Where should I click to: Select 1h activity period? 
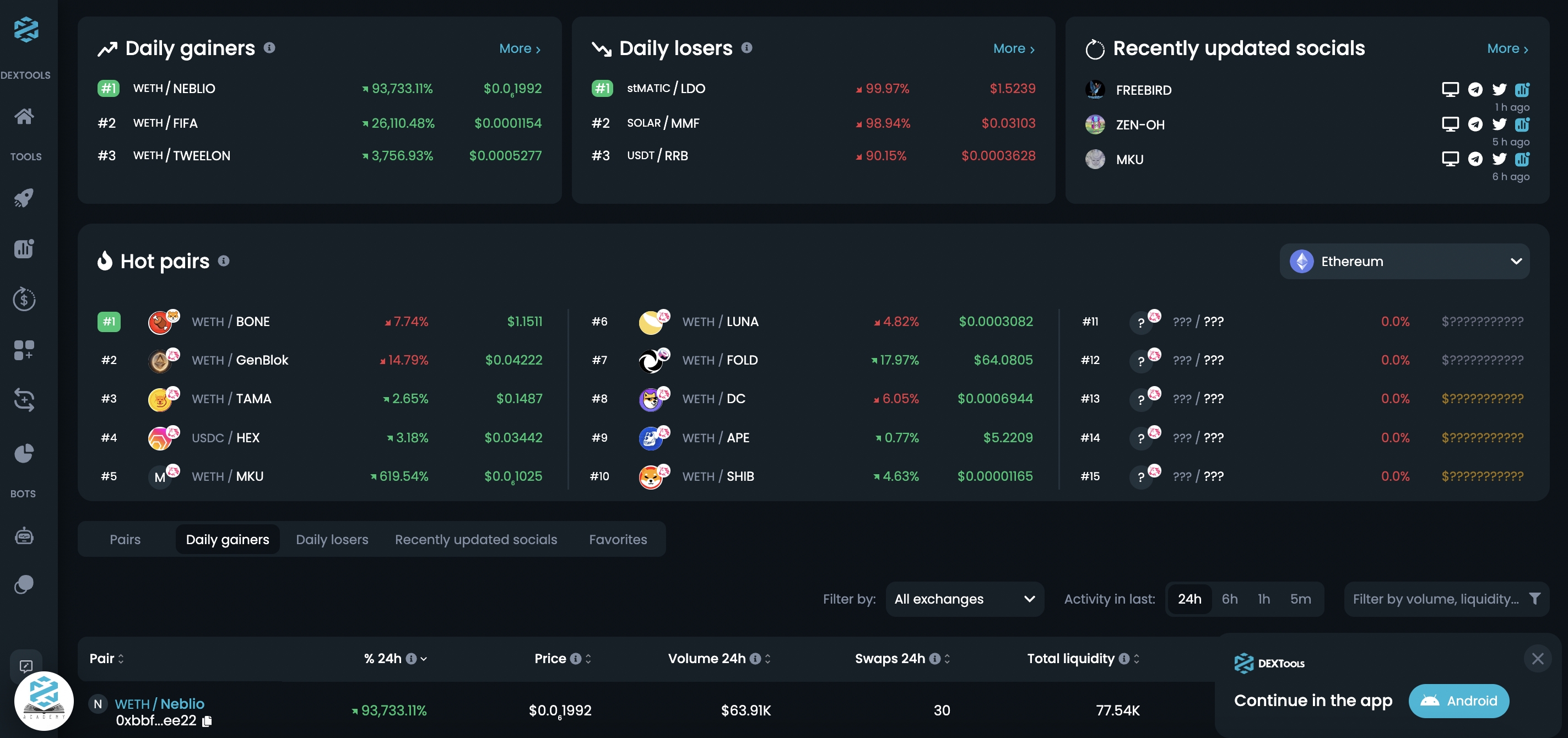click(1264, 599)
